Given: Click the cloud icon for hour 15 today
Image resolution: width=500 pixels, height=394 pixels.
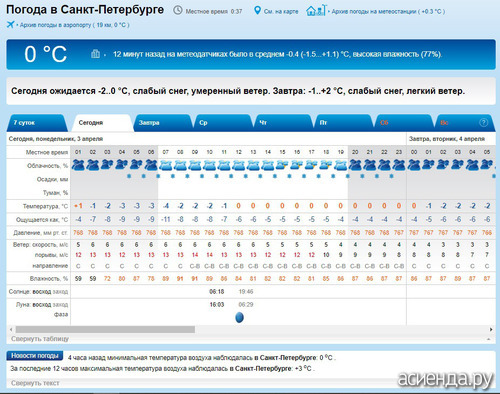Looking at the screenshot, I should click(282, 165).
